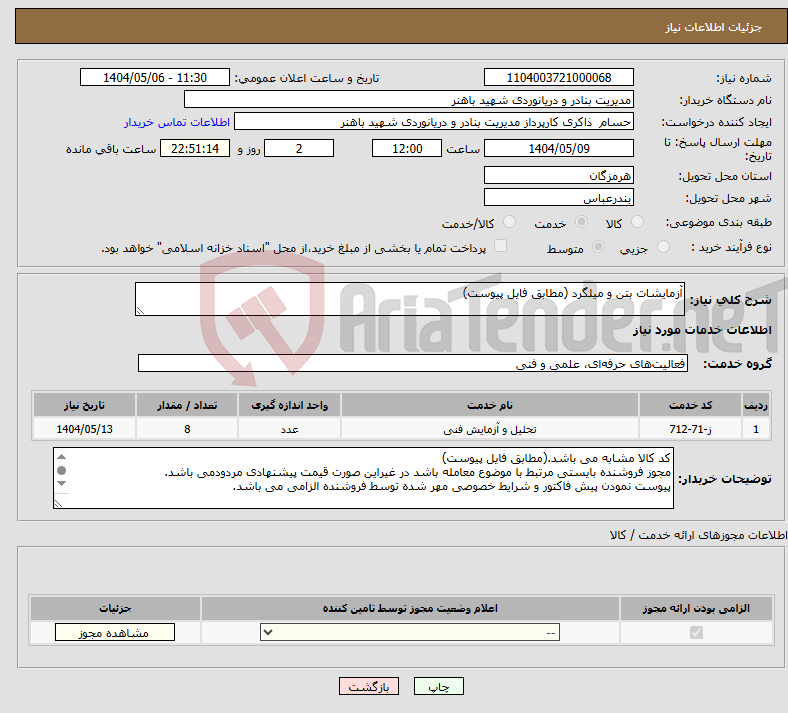788x713 pixels.
Task: Click the اطلاعات خدمات مورد نیاز heading
Action: tap(702, 330)
